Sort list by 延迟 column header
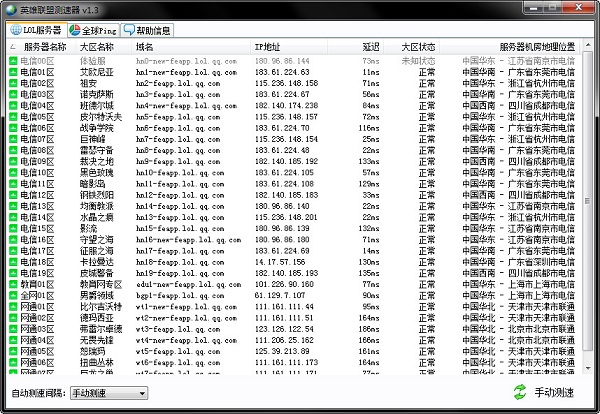 coord(371,47)
